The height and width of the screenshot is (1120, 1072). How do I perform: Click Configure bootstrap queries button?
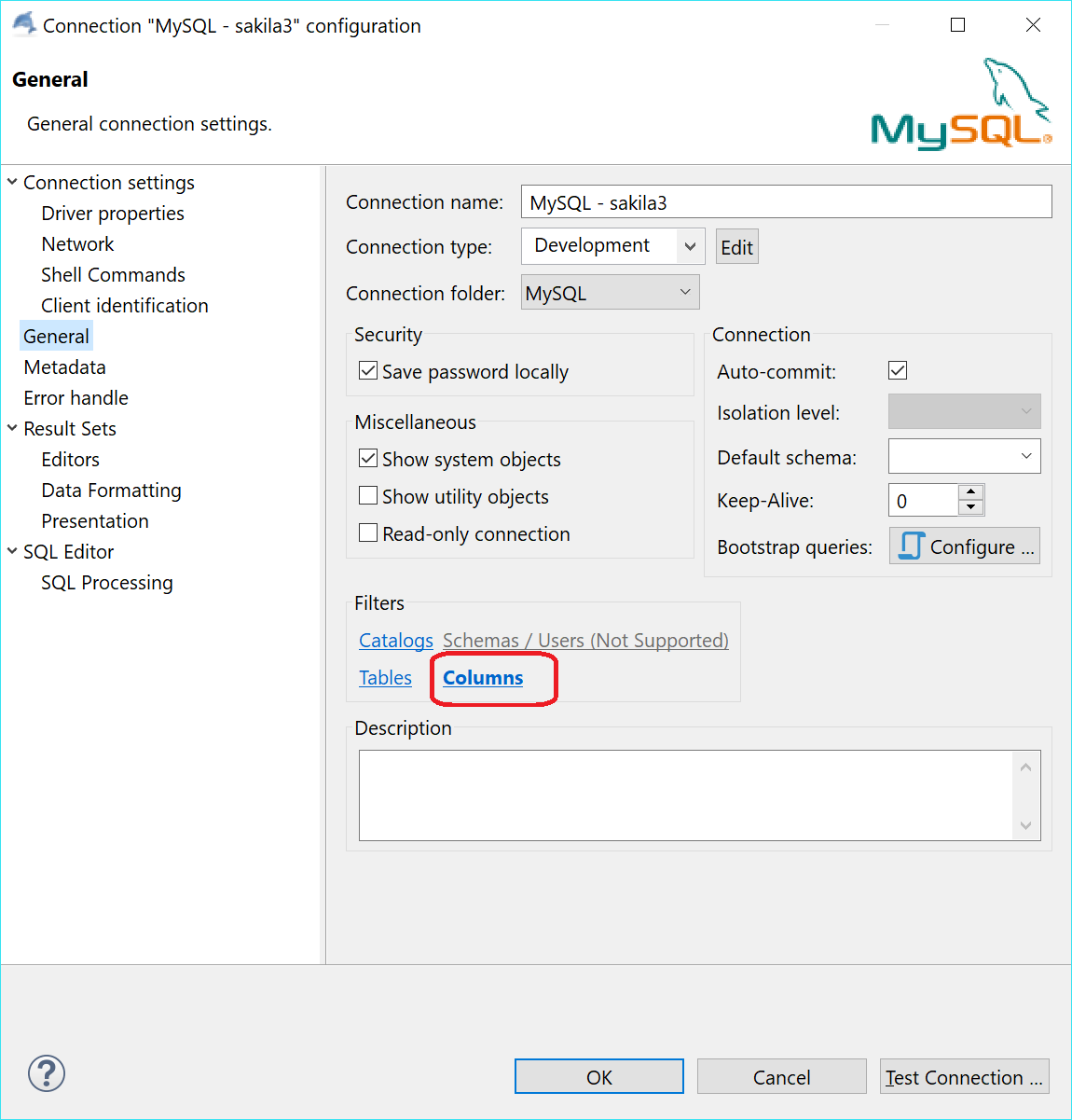tap(965, 546)
